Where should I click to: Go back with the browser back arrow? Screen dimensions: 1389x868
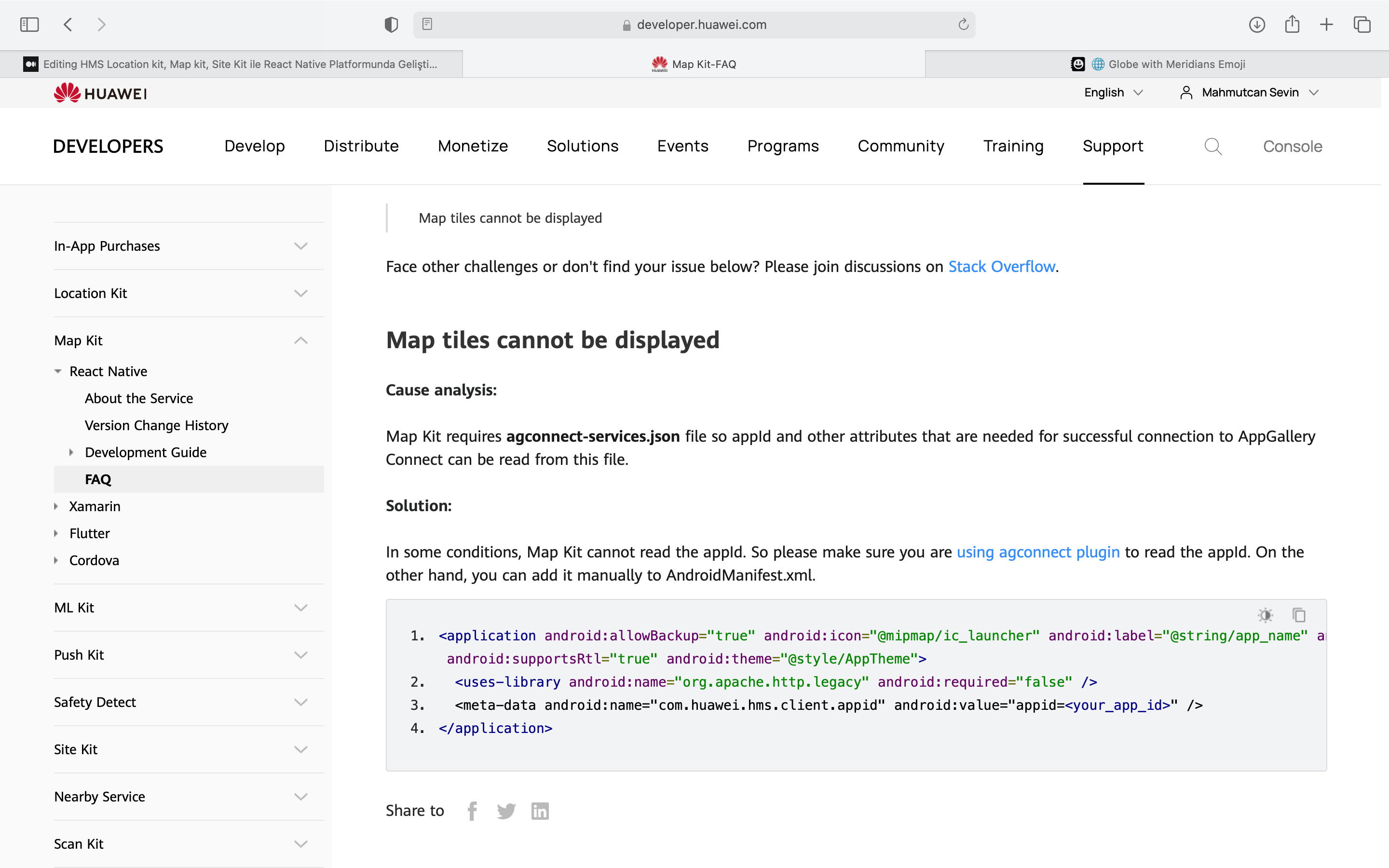click(68, 25)
